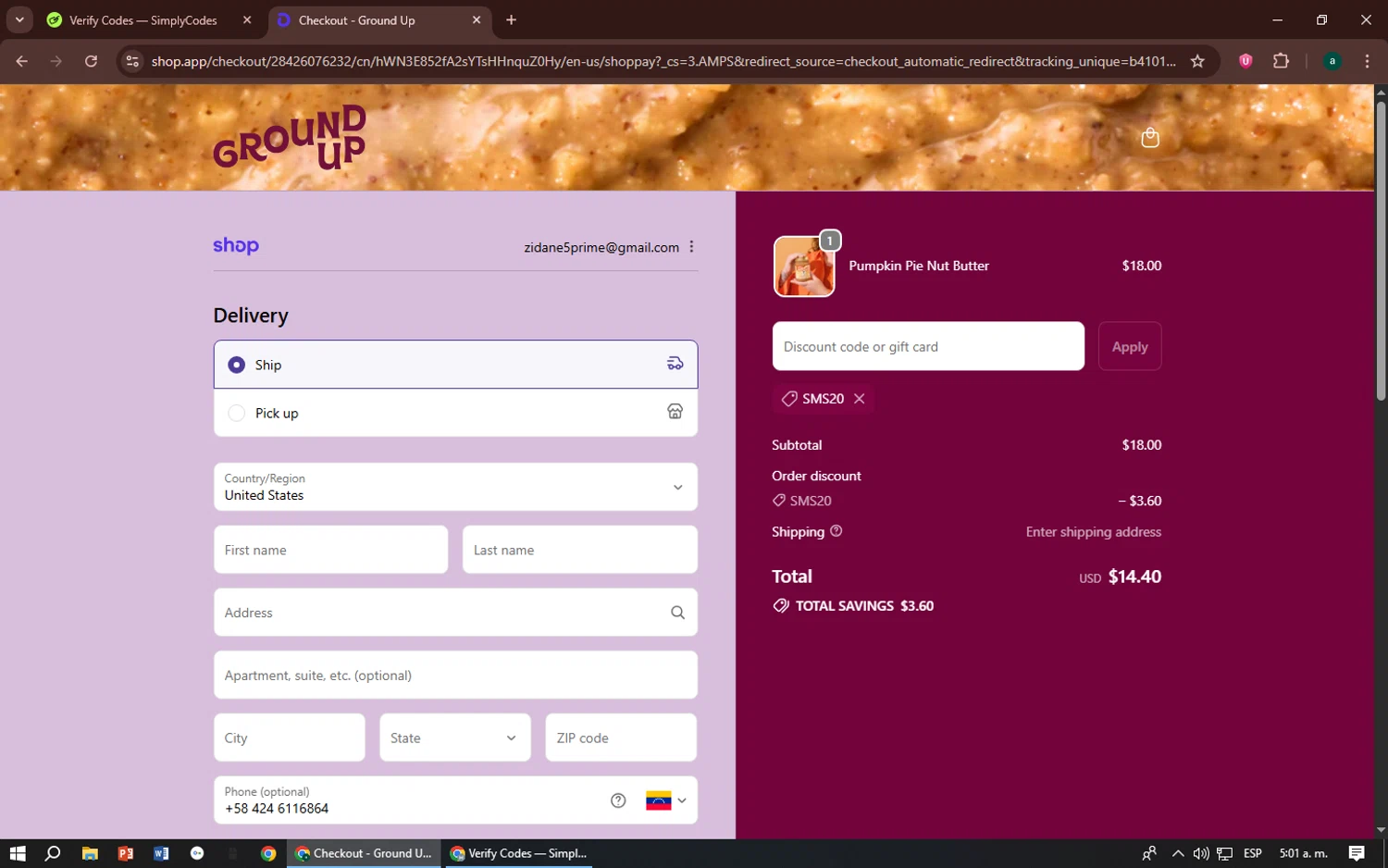Open the Checkout - Ground Up taskbar window
This screenshot has width=1388, height=868.
point(364,853)
